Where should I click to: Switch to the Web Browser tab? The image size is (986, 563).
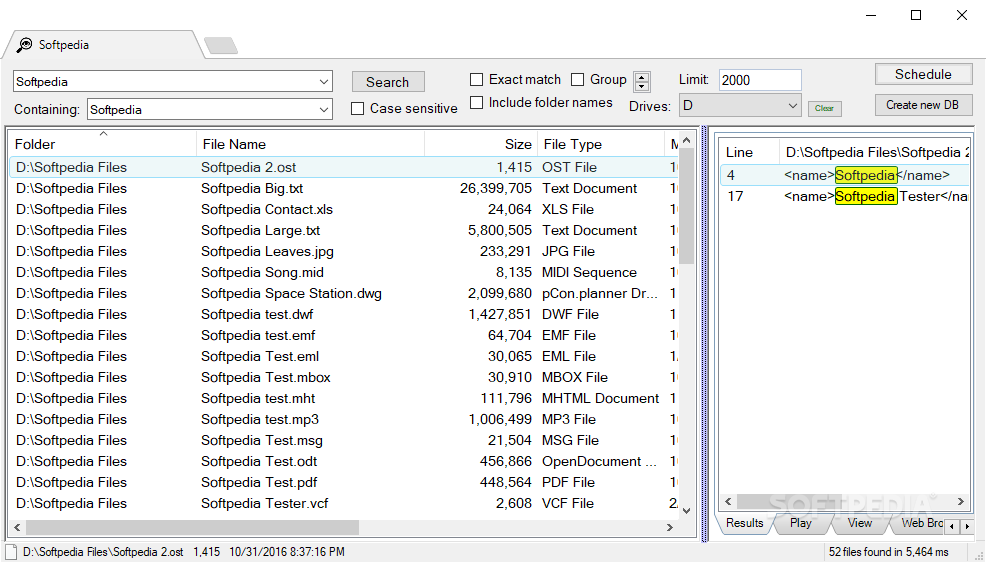tap(921, 523)
